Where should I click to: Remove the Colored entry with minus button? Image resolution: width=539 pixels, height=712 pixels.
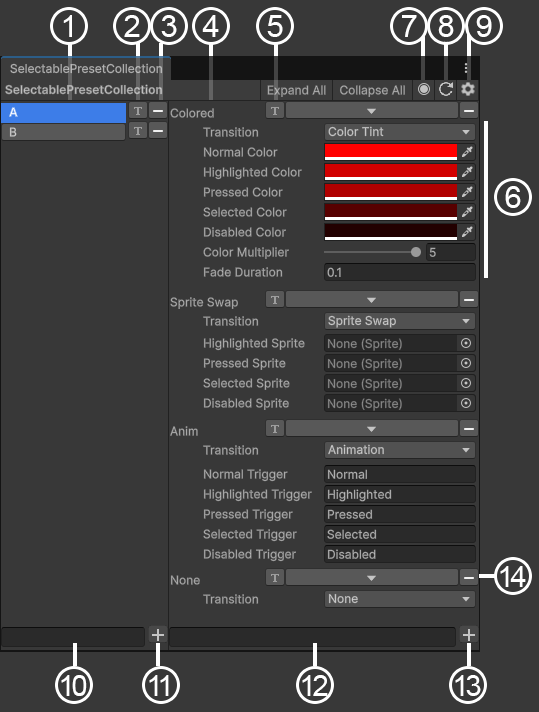469,111
